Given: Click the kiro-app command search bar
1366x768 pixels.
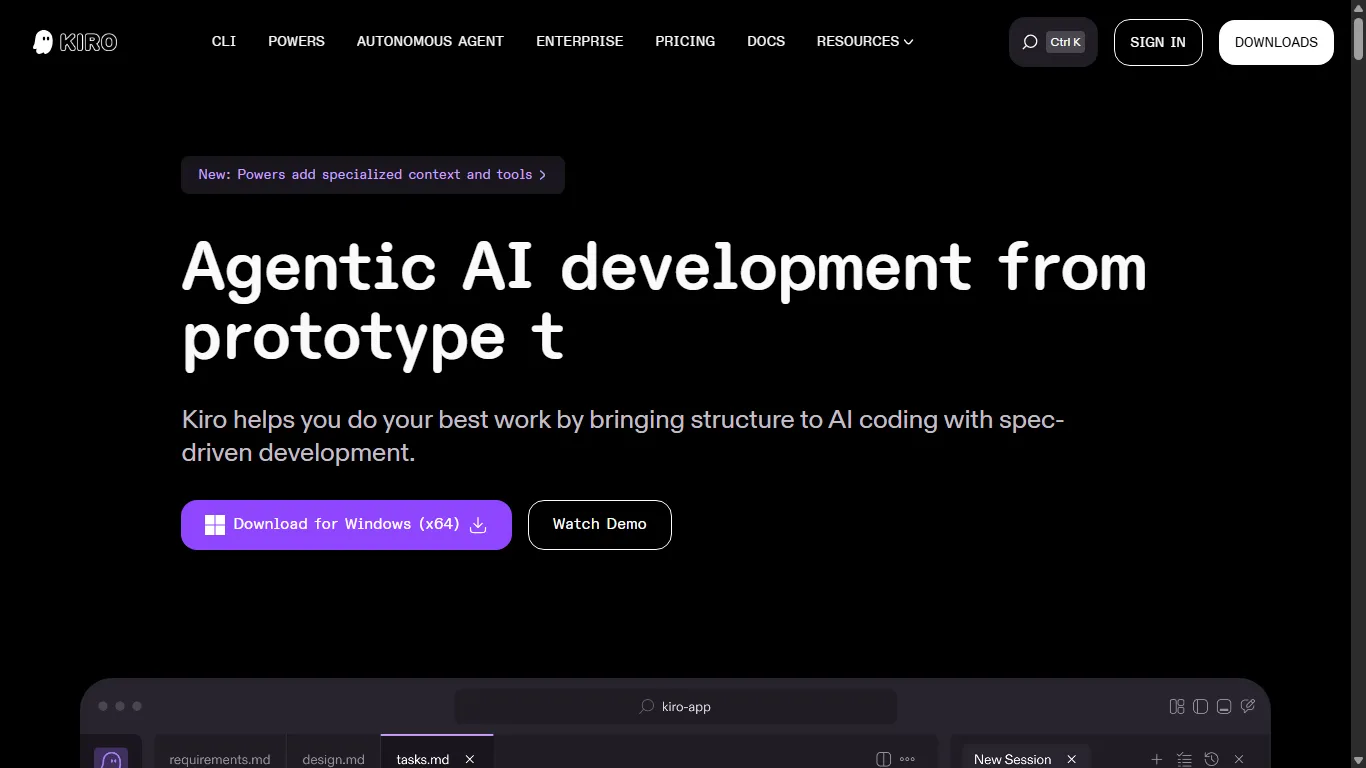Looking at the screenshot, I should tap(676, 707).
